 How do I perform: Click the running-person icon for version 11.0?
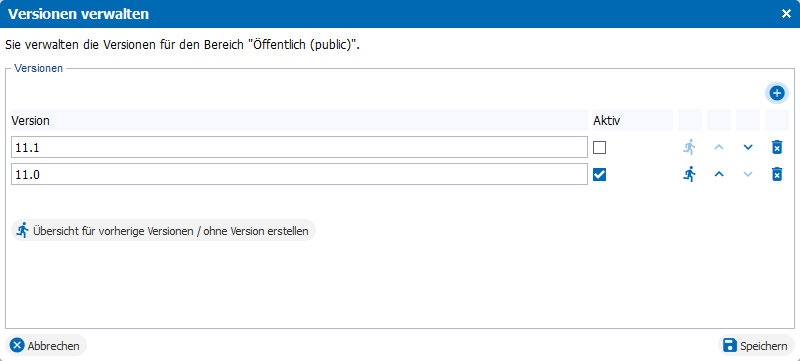(690, 174)
